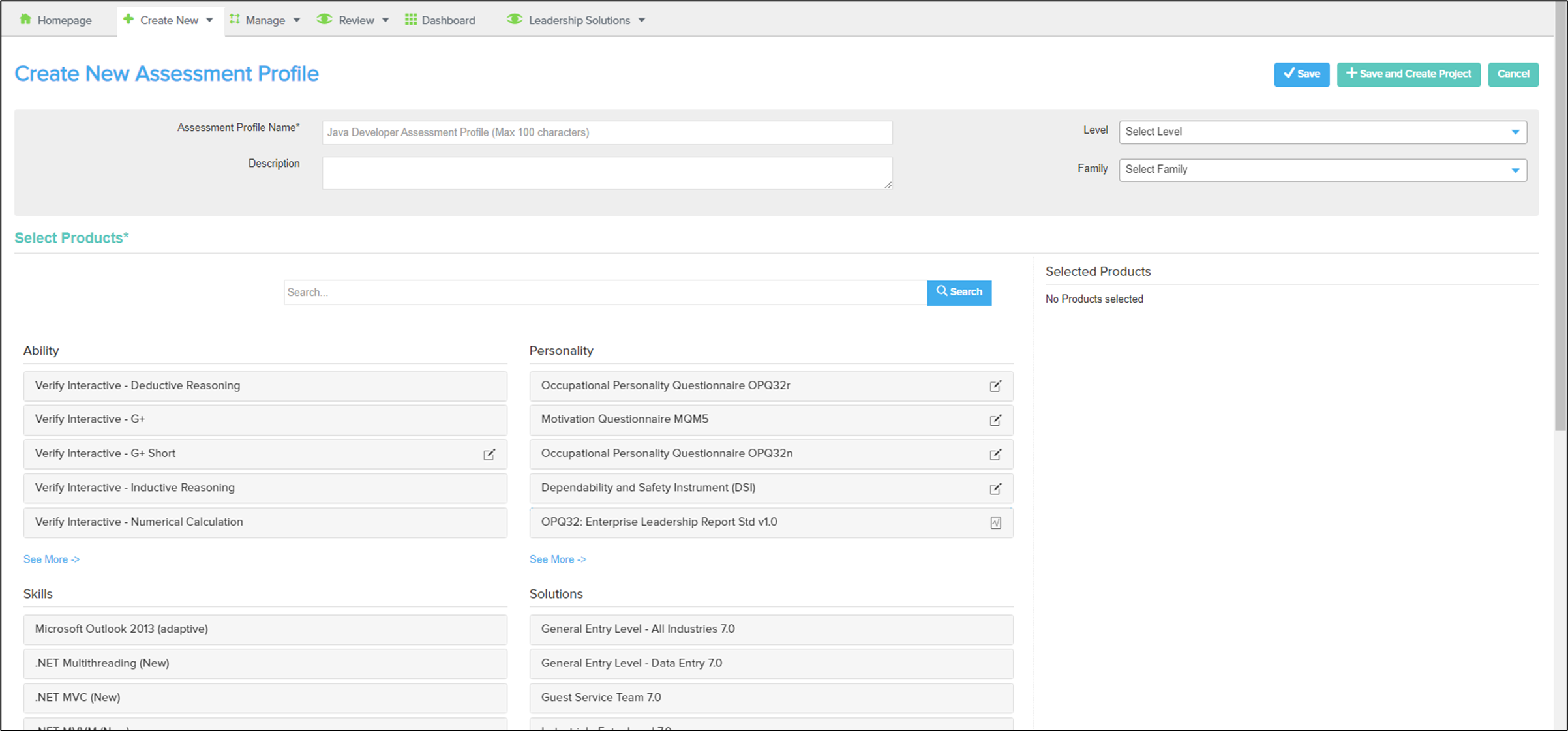
Task: Select Dependability and Safety Instrument (DSI)
Action: [772, 488]
